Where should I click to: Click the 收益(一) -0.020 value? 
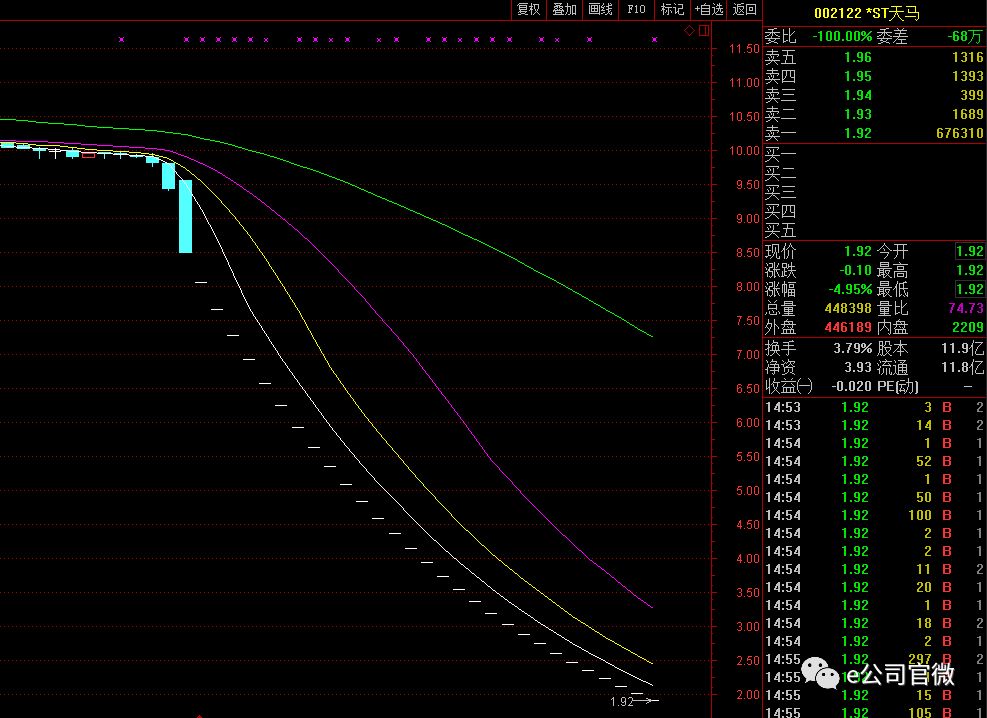(x=851, y=386)
